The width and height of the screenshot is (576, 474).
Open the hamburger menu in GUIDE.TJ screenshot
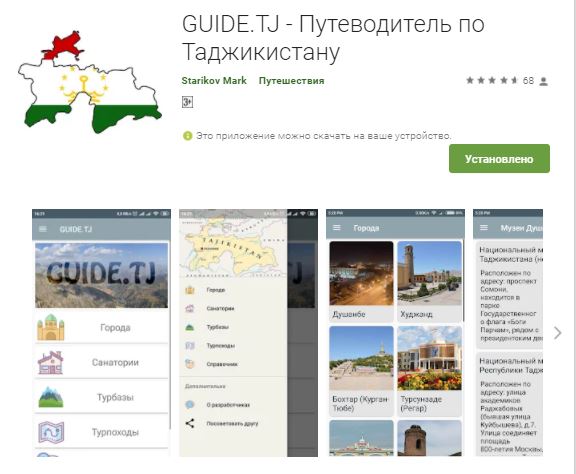click(43, 229)
